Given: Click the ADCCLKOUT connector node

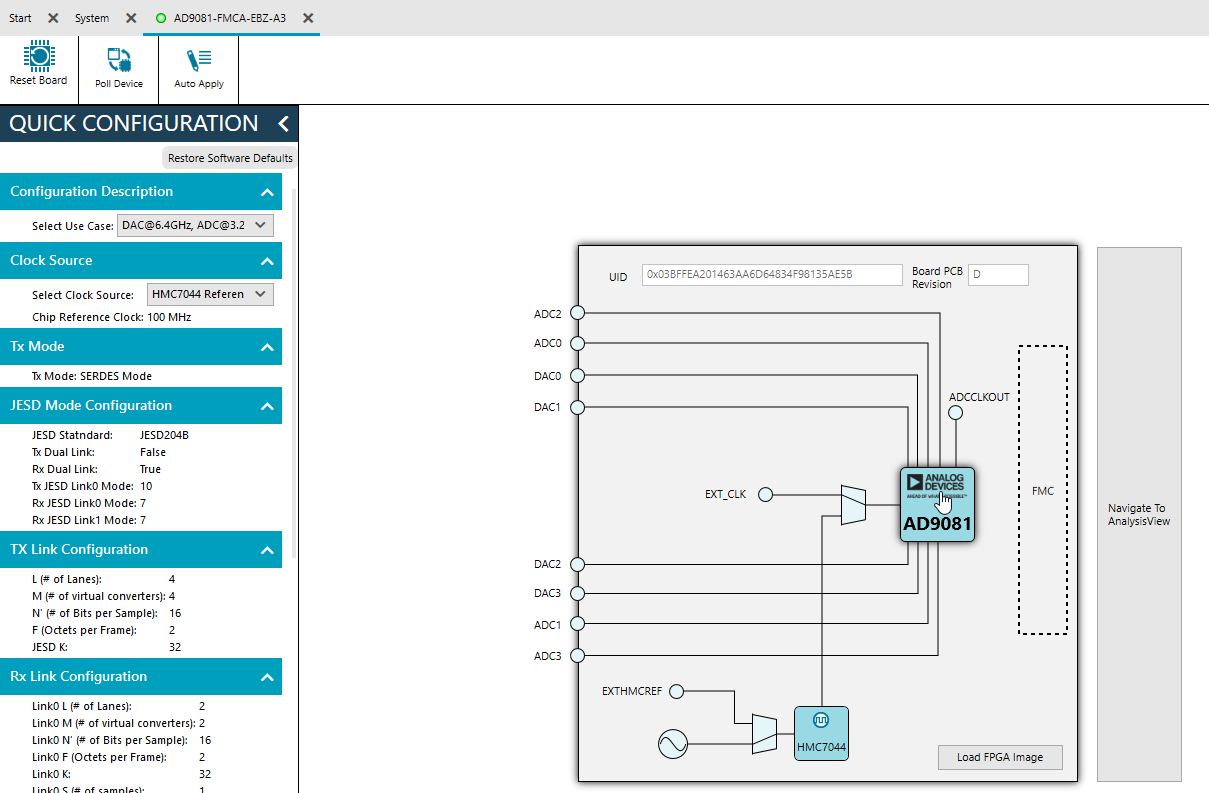Looking at the screenshot, I should point(956,413).
